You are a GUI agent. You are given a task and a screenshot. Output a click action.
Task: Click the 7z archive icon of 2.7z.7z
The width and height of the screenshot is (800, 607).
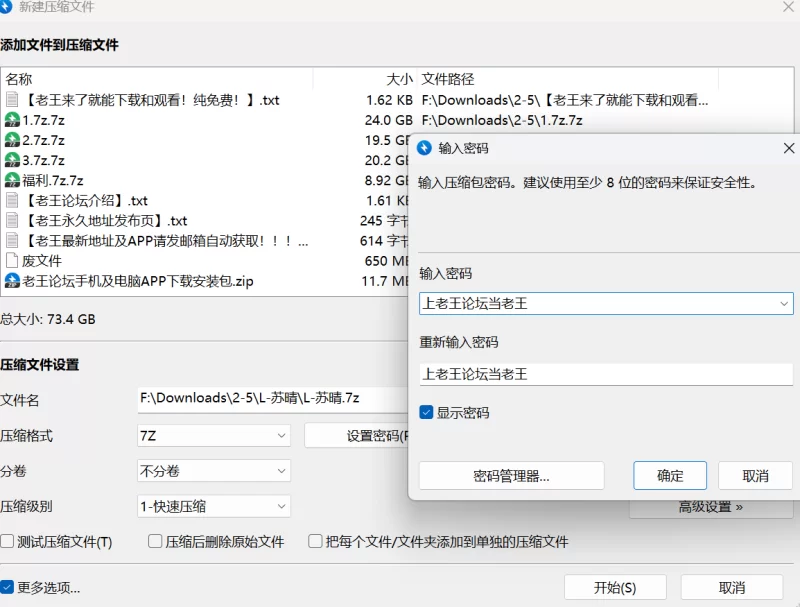click(12, 140)
